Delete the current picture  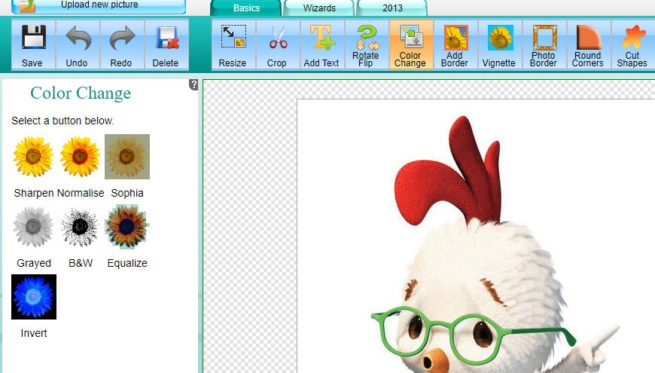[x=166, y=44]
